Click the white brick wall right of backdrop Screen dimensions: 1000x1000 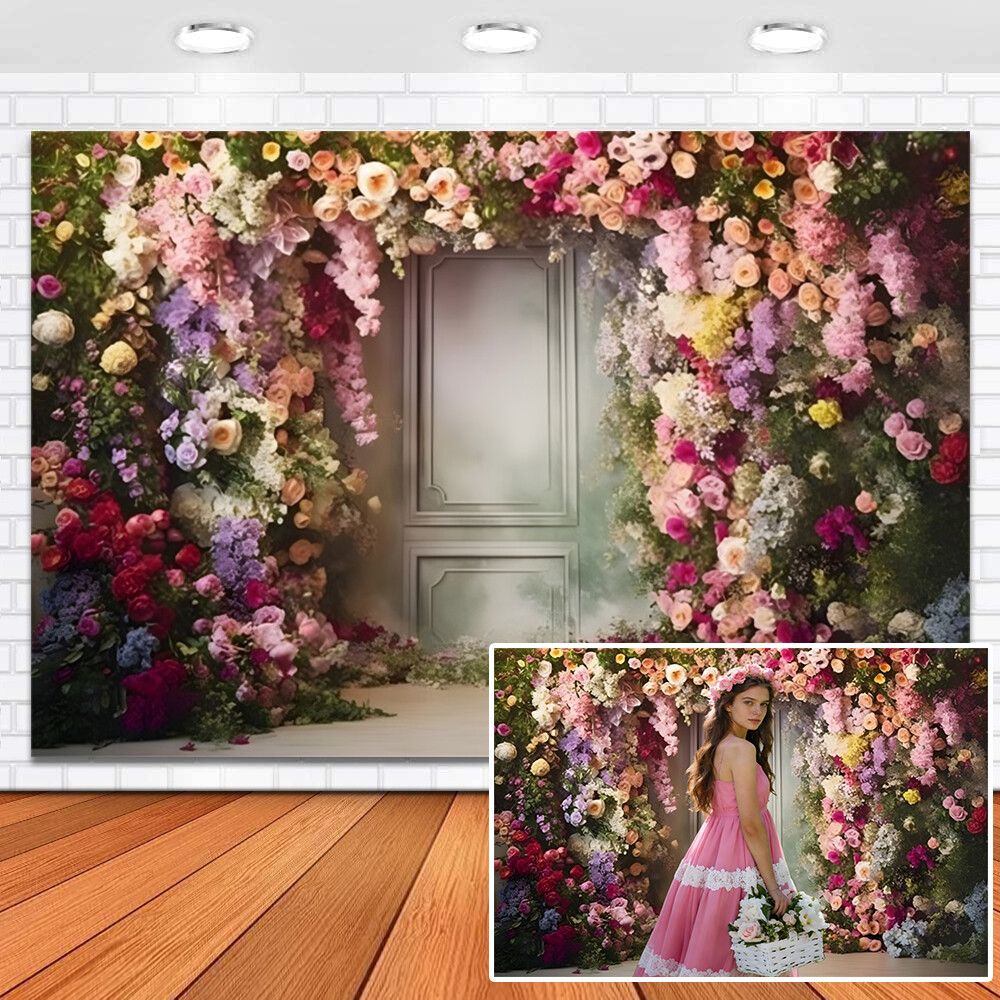(x=984, y=400)
